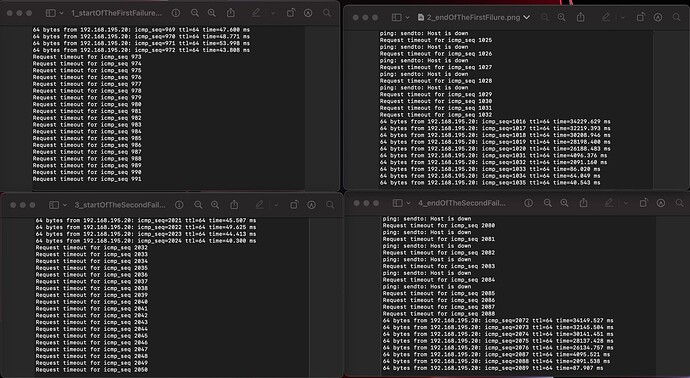Click line 'Request timeout for icmp_seq 973'
This screenshot has width=690, height=378.
[87, 57]
